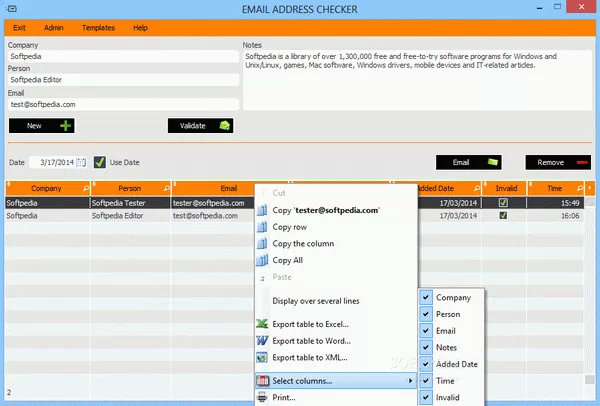The width and height of the screenshot is (600, 406).
Task: Click the XML icon beside Export table to XML
Action: coord(262,357)
